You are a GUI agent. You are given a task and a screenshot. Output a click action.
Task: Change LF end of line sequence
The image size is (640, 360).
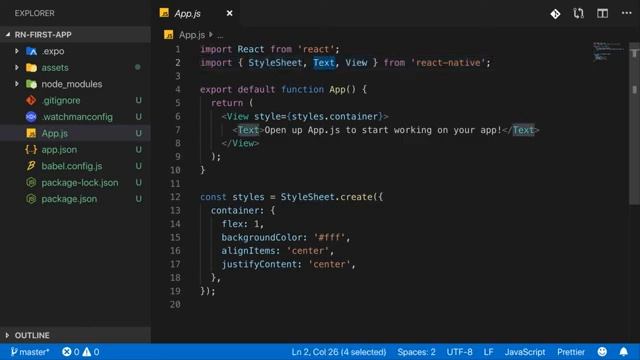[488, 352]
